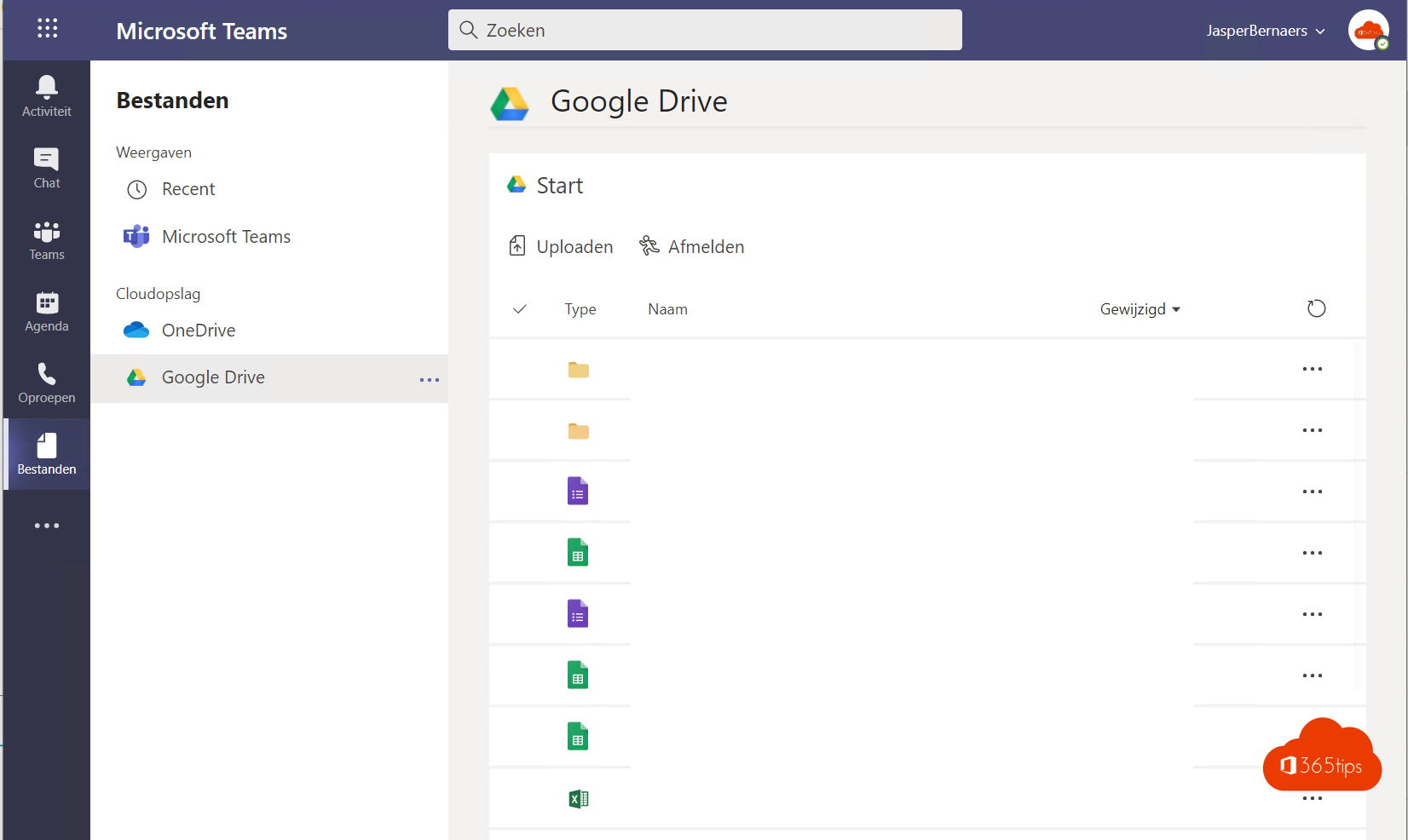Open Google Drive more options ellipsis
The height and width of the screenshot is (840, 1408).
pos(430,380)
